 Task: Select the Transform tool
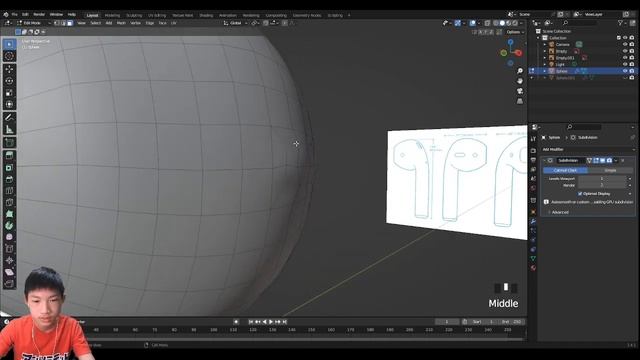click(9, 104)
